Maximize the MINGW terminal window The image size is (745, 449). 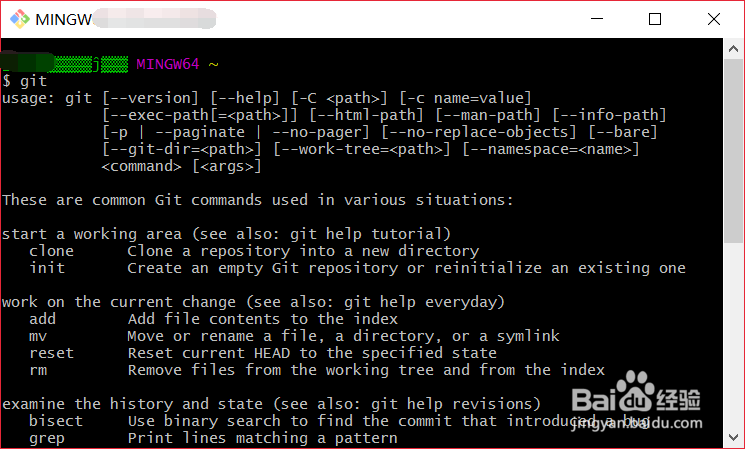click(655, 19)
